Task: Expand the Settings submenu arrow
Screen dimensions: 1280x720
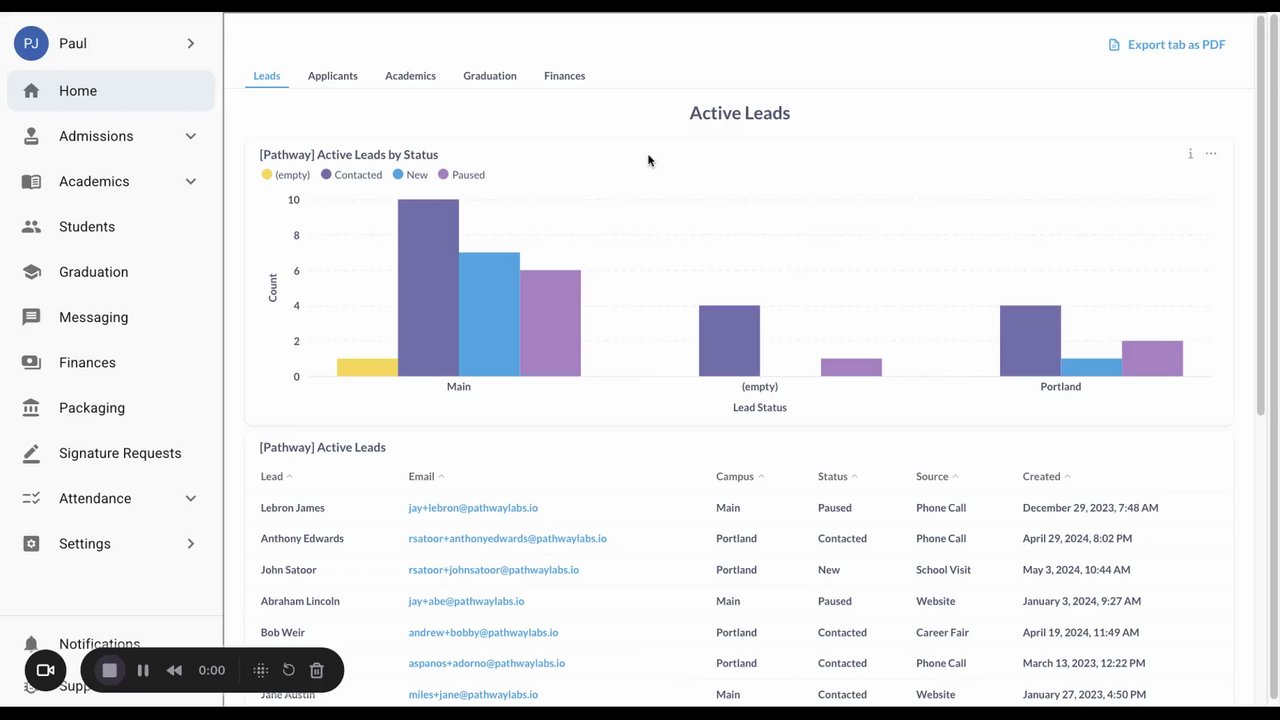Action: click(x=190, y=544)
